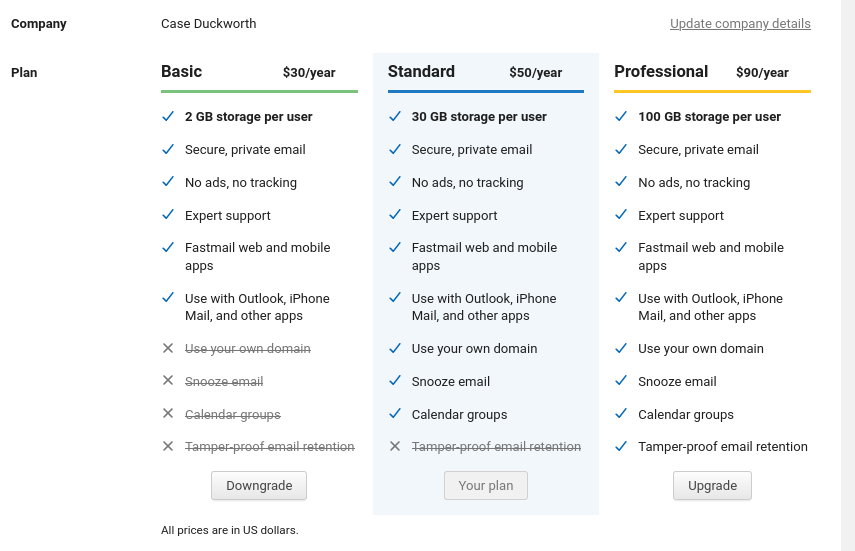This screenshot has width=855, height=551.
Task: Open the Update company details link
Action: tap(740, 23)
